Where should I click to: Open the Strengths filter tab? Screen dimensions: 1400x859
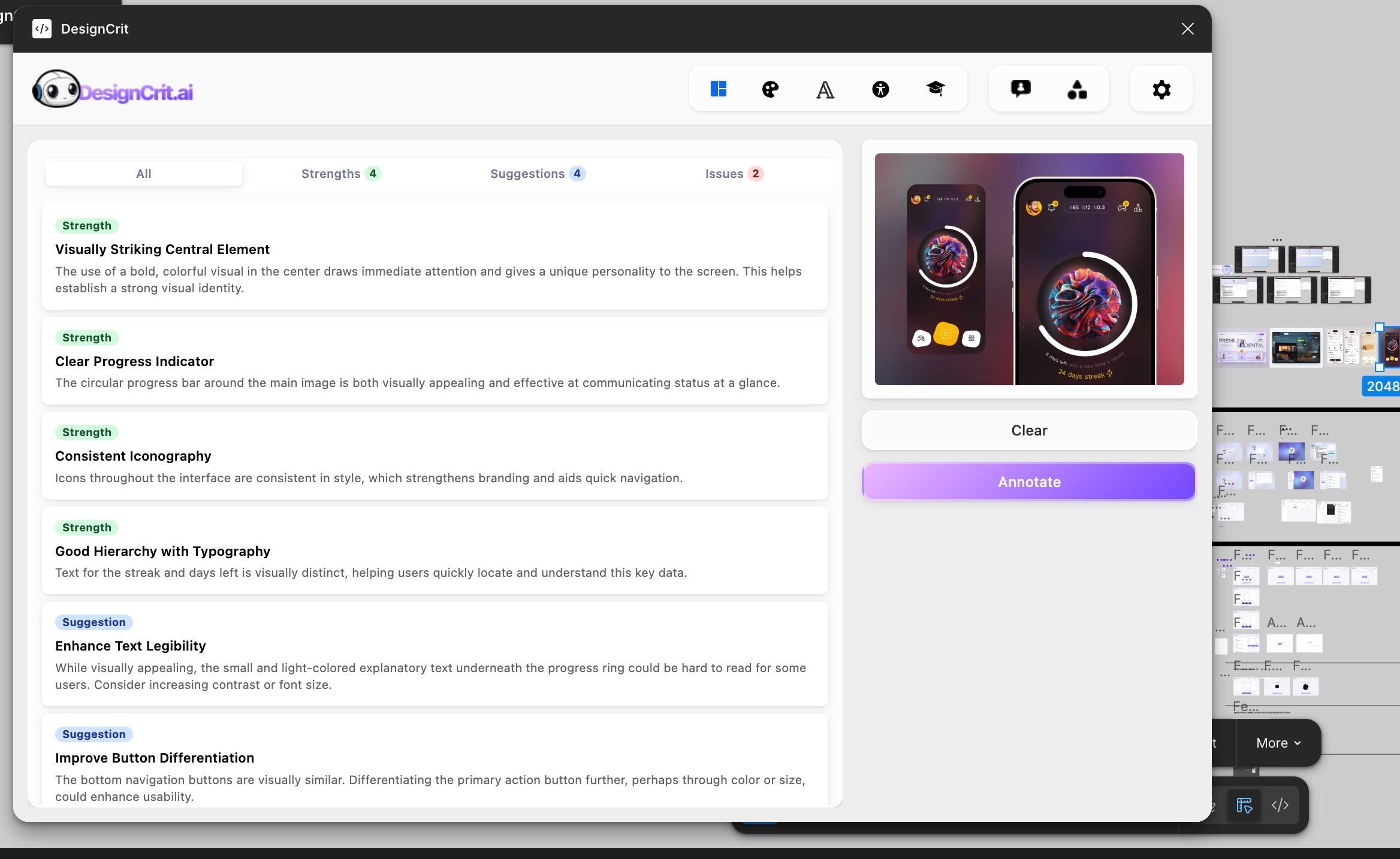pos(339,174)
